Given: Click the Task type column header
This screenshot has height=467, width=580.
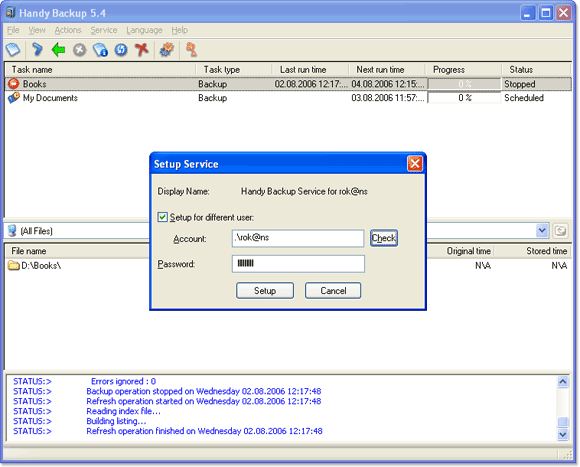Looking at the screenshot, I should [234, 70].
